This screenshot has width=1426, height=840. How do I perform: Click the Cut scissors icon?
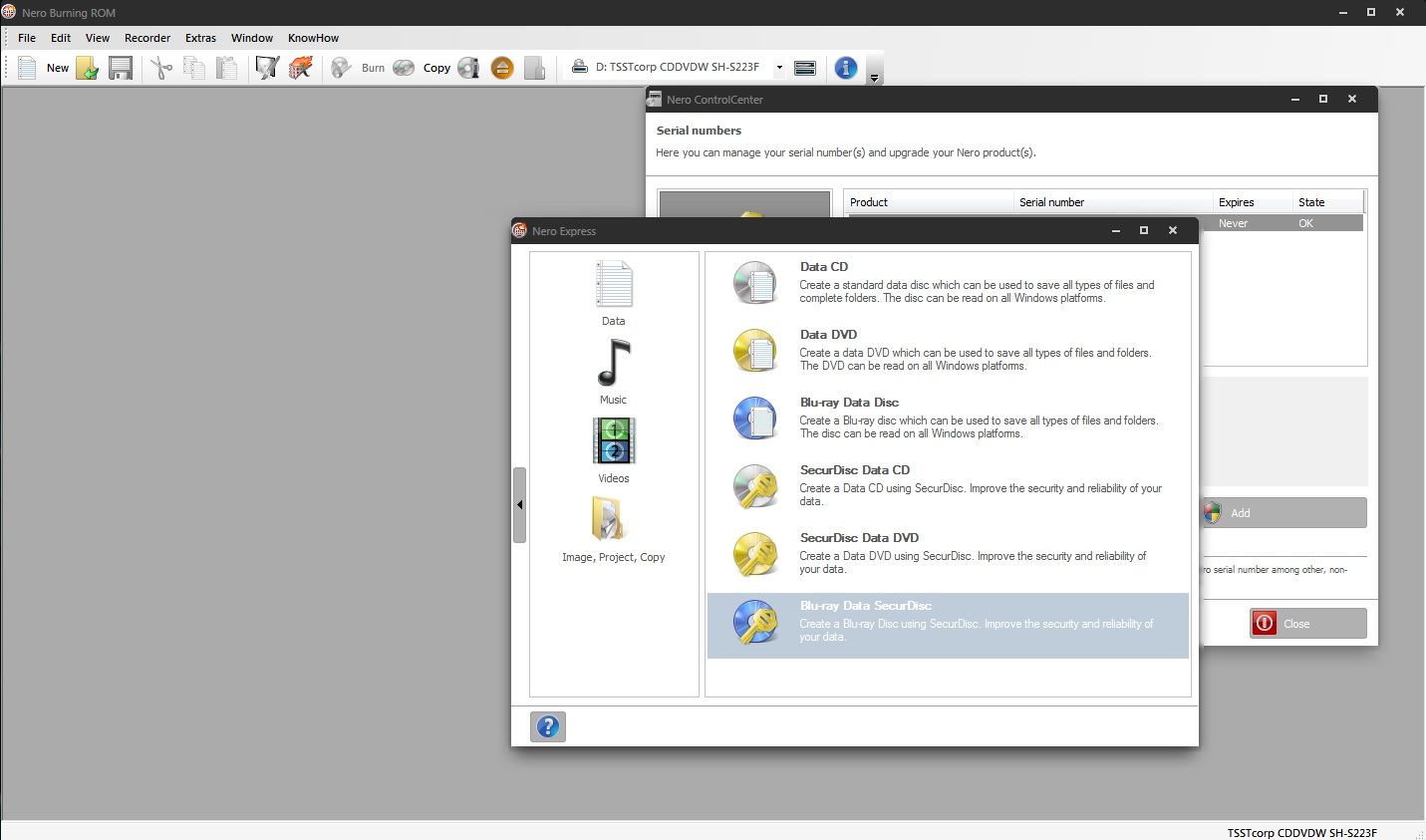[x=161, y=68]
